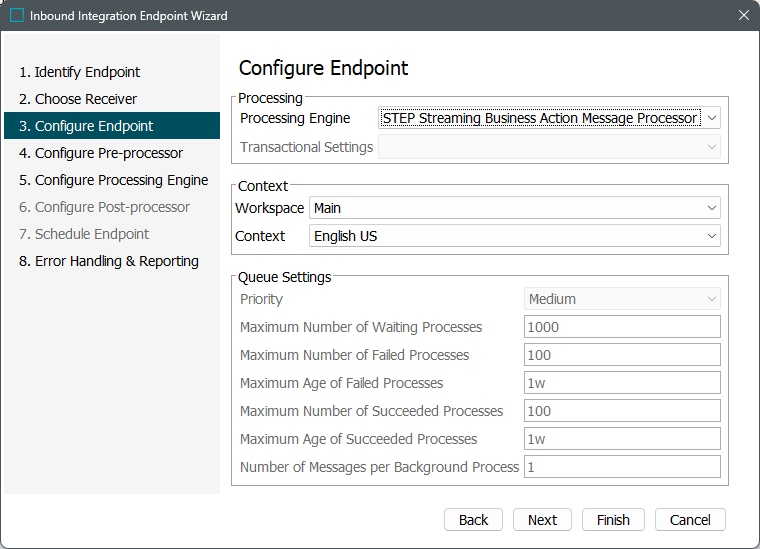Jump to Configure Pre-processor step
Viewport: 760px width, 549px height.
click(101, 153)
